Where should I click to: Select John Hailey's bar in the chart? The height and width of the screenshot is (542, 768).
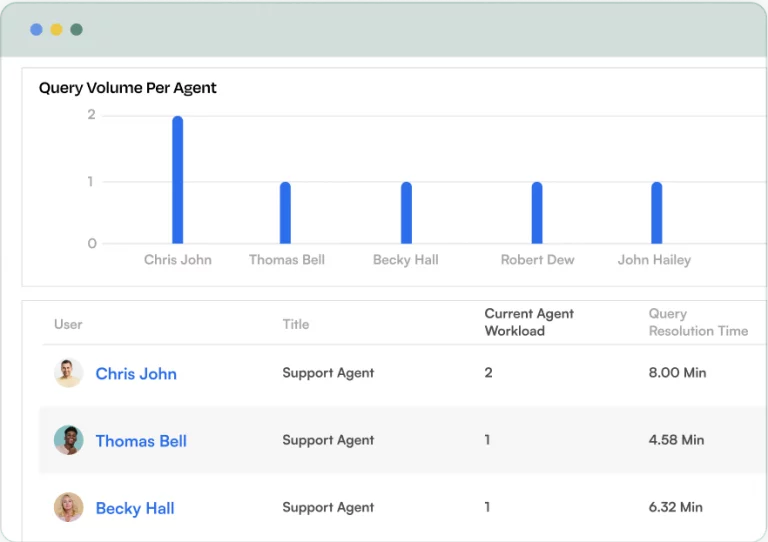click(656, 212)
